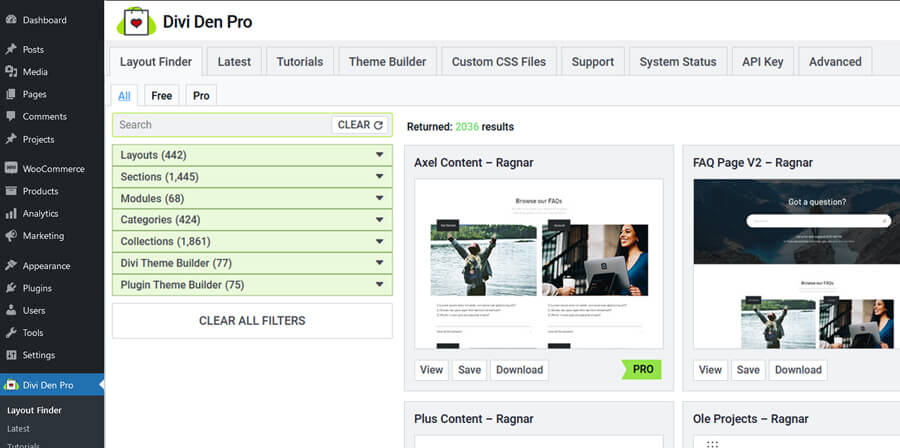Open the FAQ Page V2 – Ragnar thumbnail
The width and height of the screenshot is (900, 448).
(797, 264)
